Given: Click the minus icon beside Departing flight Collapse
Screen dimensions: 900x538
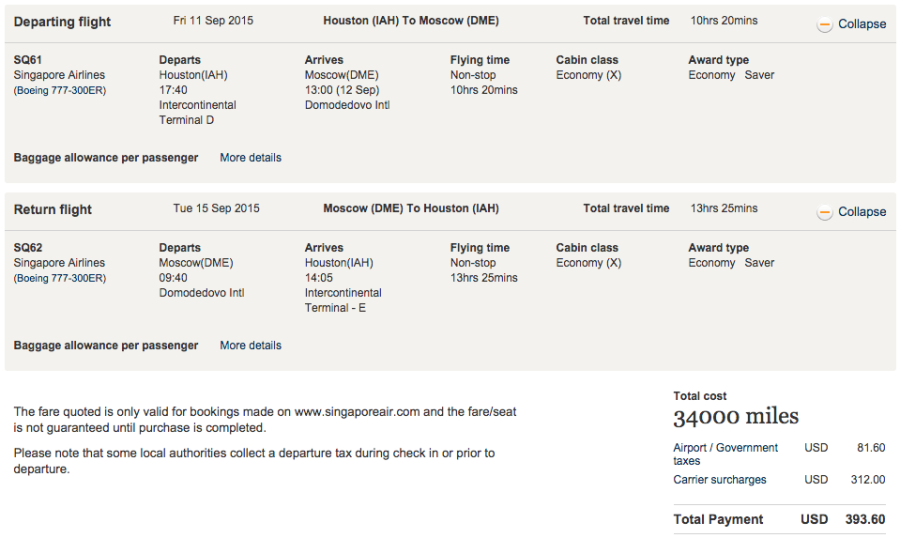Looking at the screenshot, I should pyautogui.click(x=824, y=25).
